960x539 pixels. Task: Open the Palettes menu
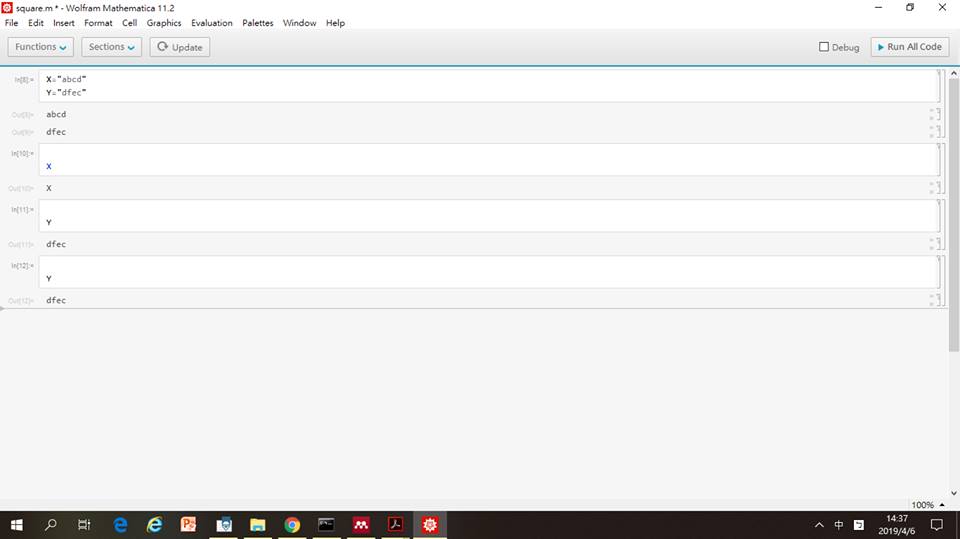click(x=258, y=23)
